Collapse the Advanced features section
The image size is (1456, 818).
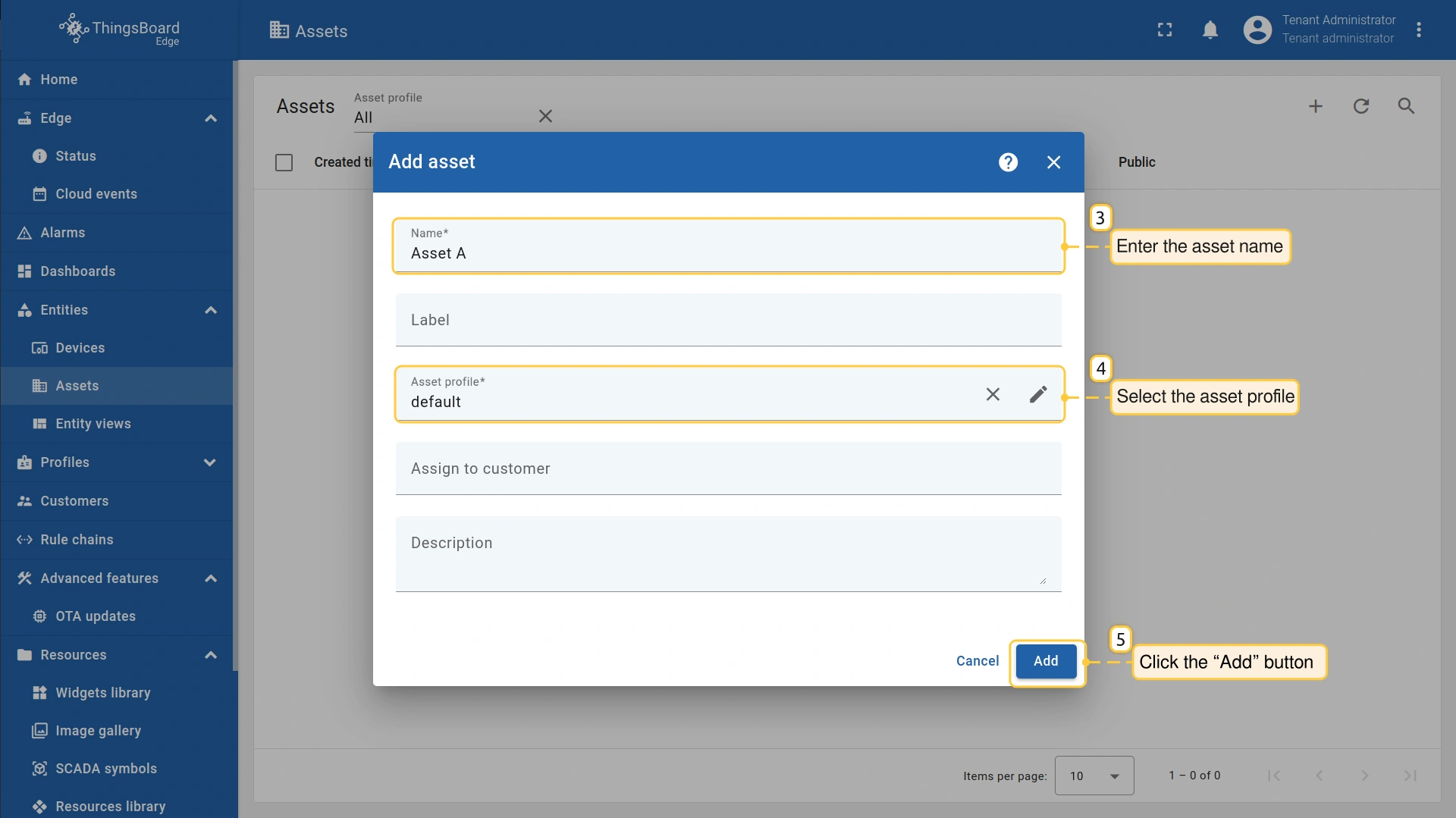coord(211,578)
